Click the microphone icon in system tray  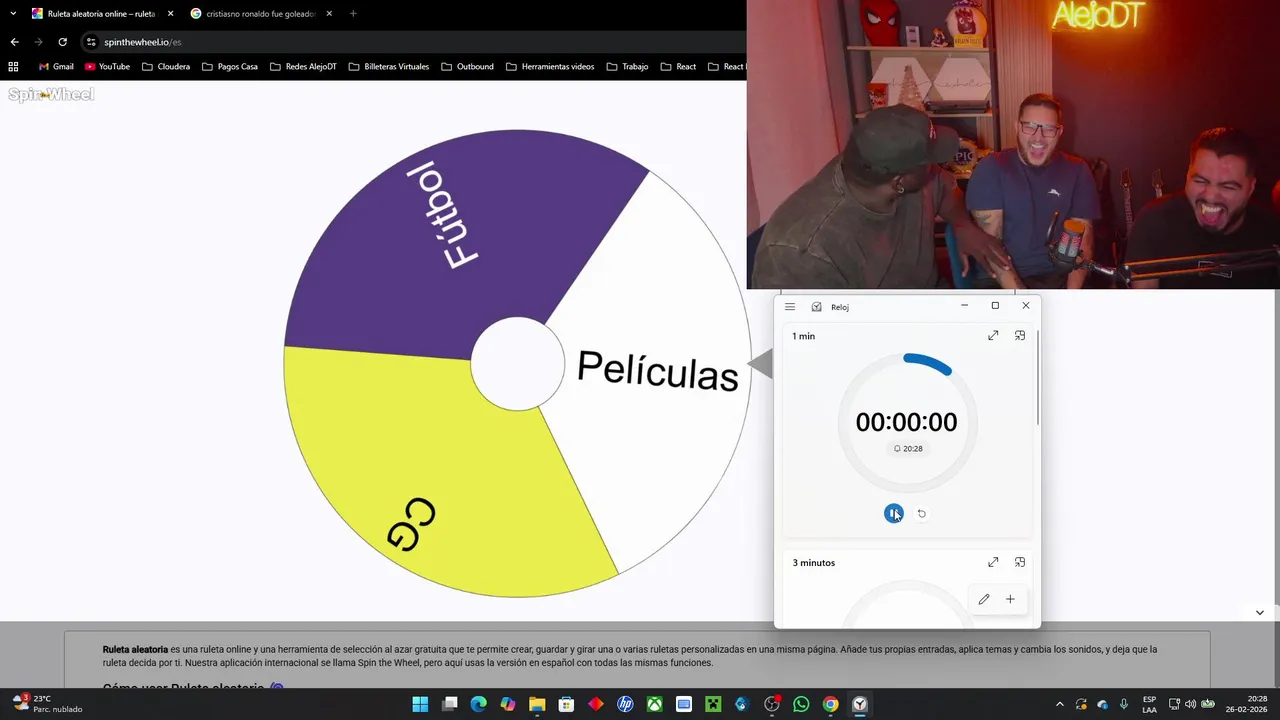click(x=1124, y=704)
